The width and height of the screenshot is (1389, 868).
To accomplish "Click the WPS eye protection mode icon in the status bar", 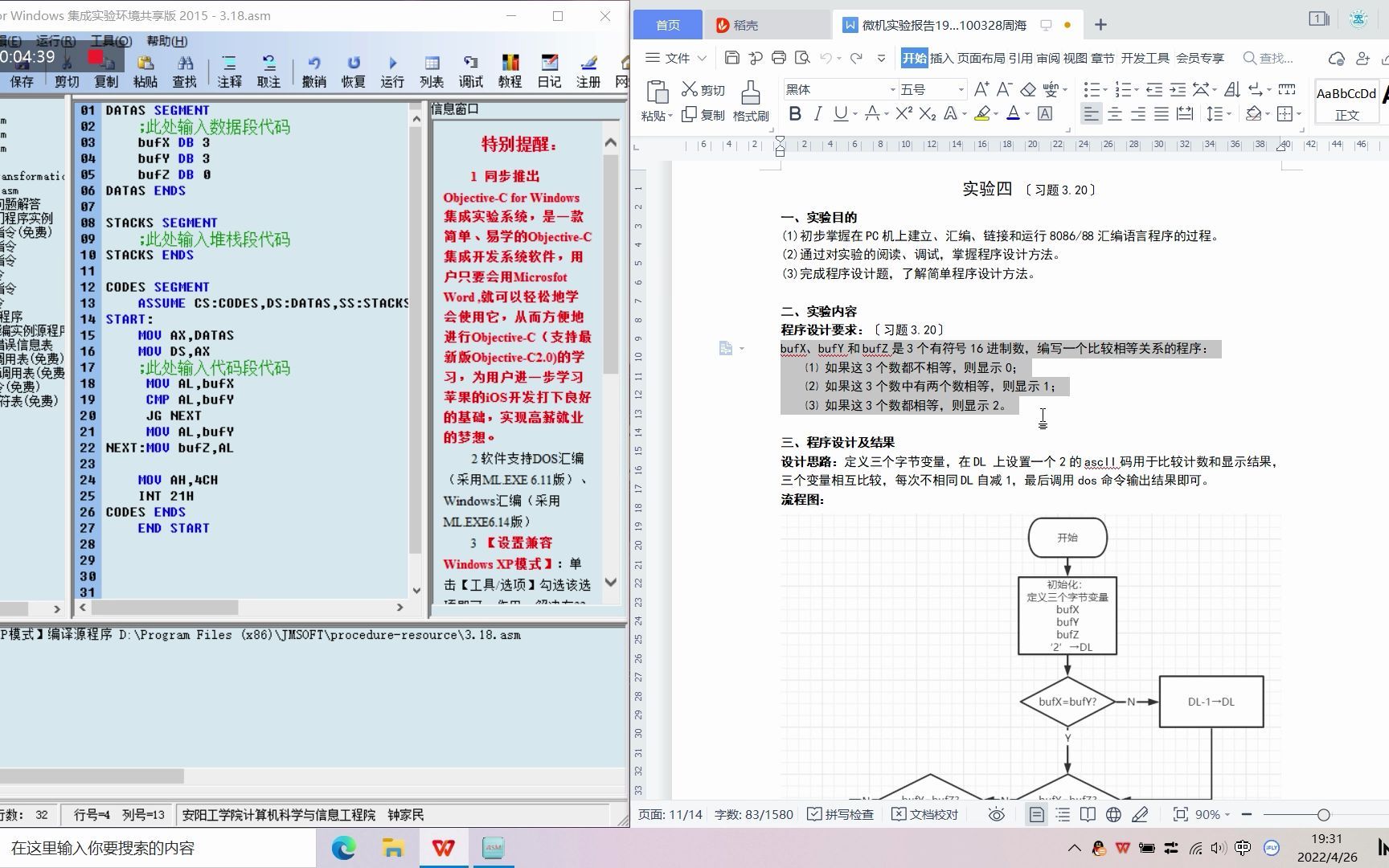I will click(x=996, y=814).
